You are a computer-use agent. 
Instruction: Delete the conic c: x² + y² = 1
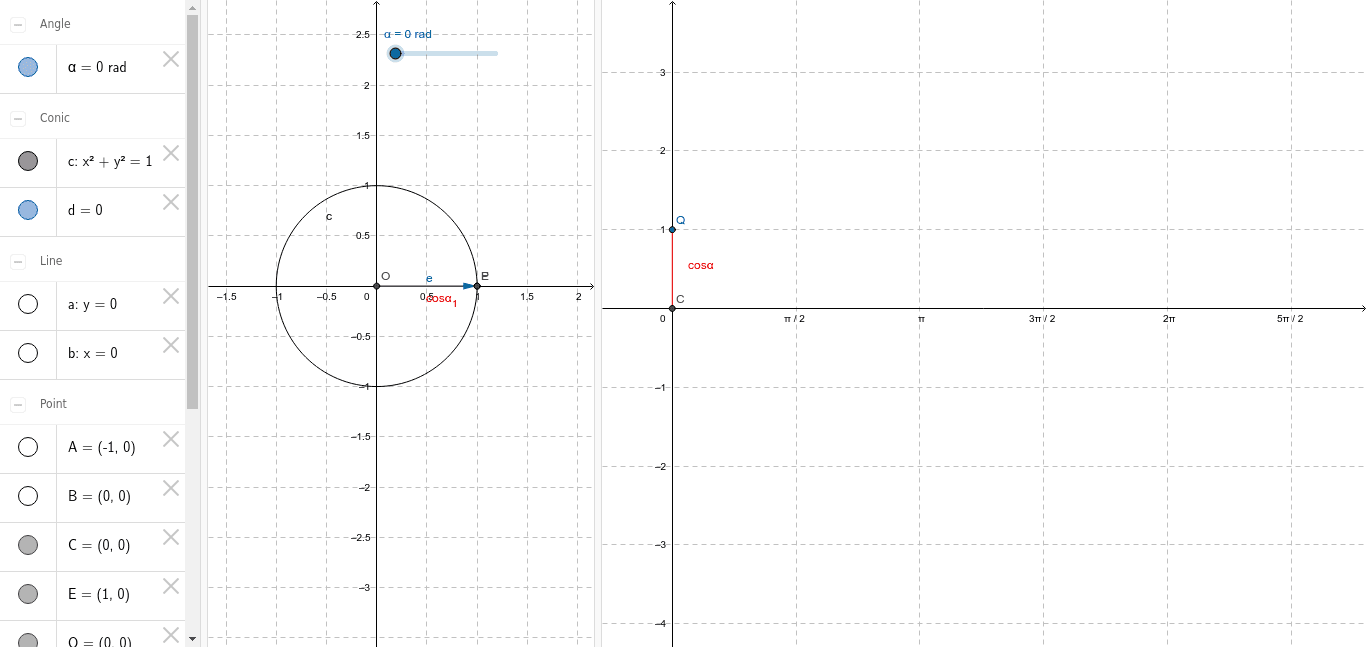click(170, 153)
